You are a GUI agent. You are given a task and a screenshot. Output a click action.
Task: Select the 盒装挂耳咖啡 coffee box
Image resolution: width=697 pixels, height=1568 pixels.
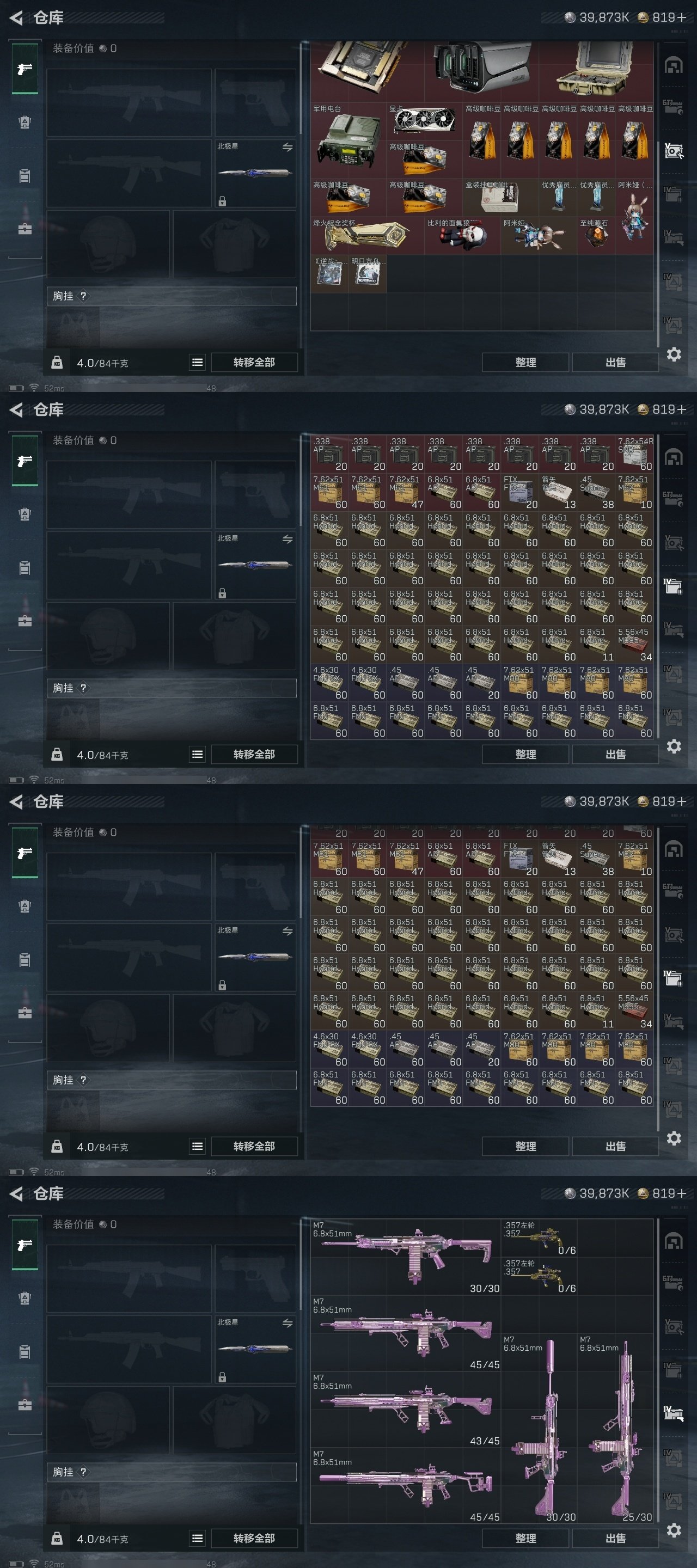point(500,198)
